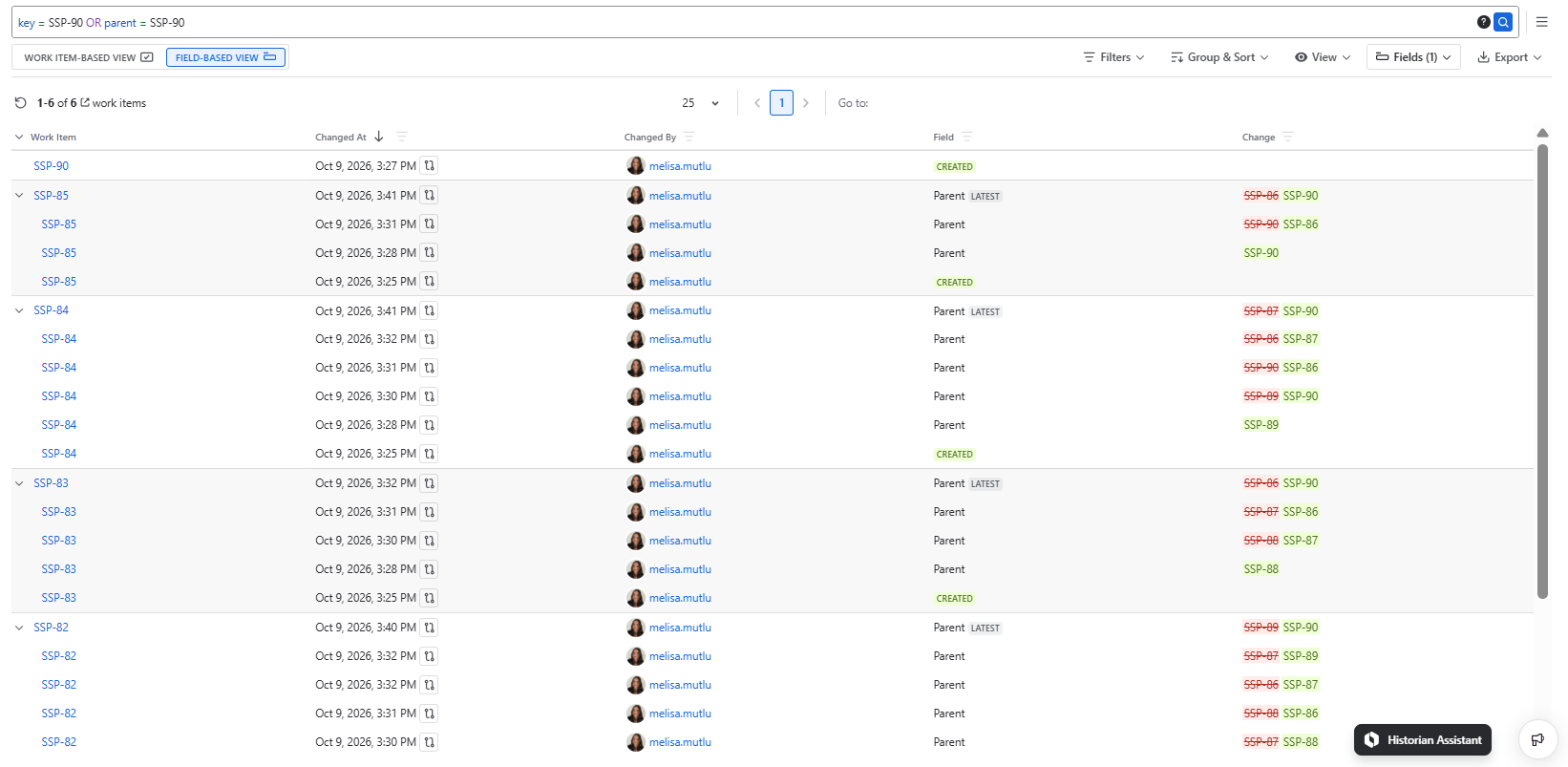The width and height of the screenshot is (1568, 767).
Task: Filter the Field column
Action: pyautogui.click(x=966, y=137)
